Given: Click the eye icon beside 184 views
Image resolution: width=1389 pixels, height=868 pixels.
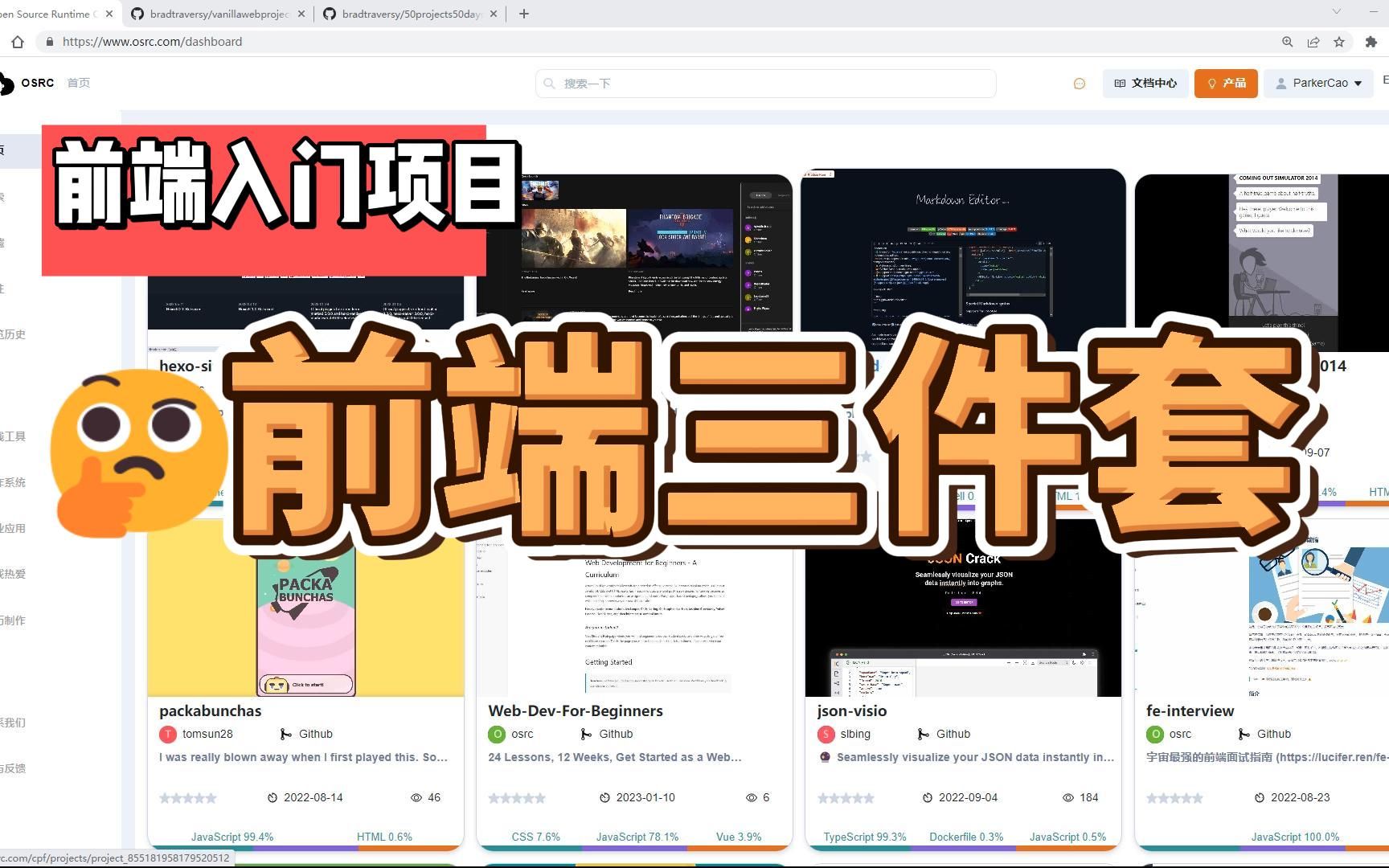Looking at the screenshot, I should [1068, 798].
